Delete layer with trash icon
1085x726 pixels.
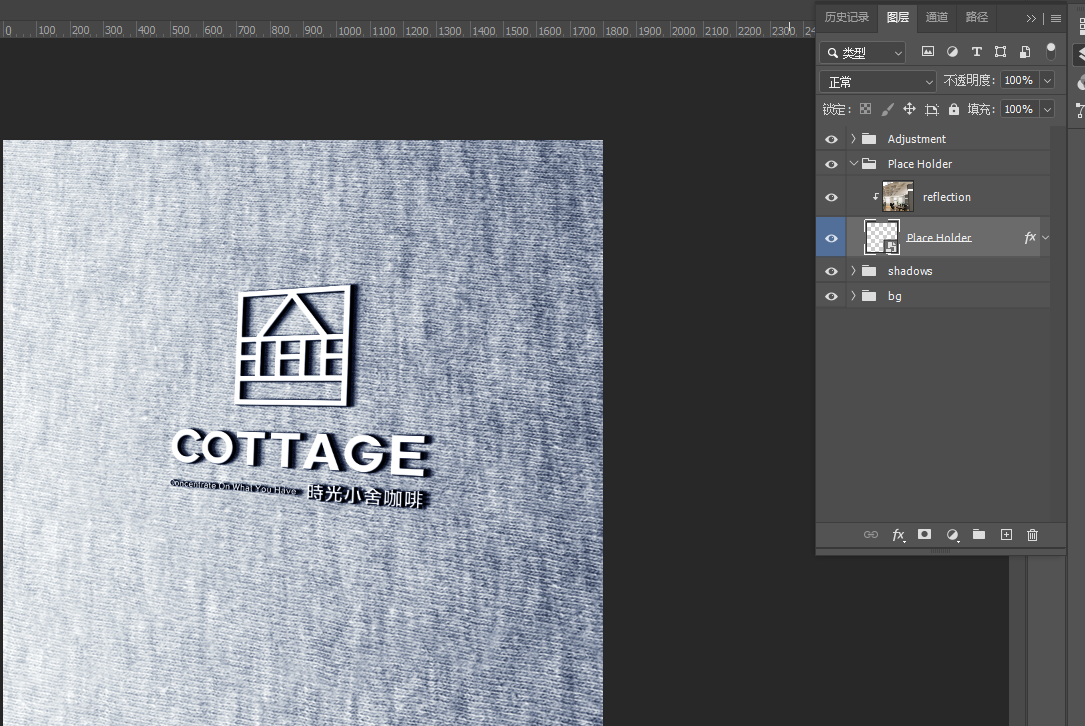1032,534
